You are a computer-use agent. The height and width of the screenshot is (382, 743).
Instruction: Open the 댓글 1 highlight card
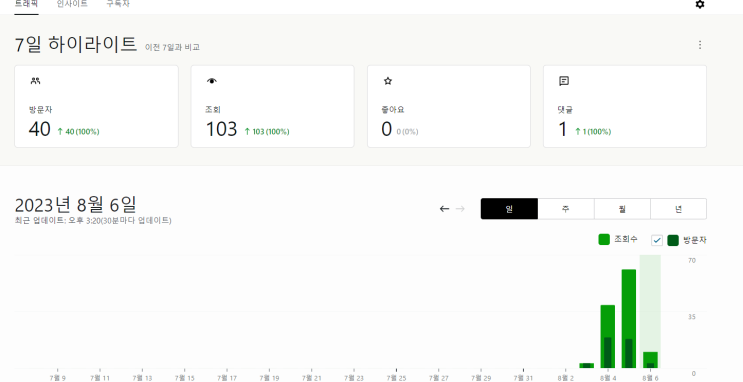[x=625, y=107]
